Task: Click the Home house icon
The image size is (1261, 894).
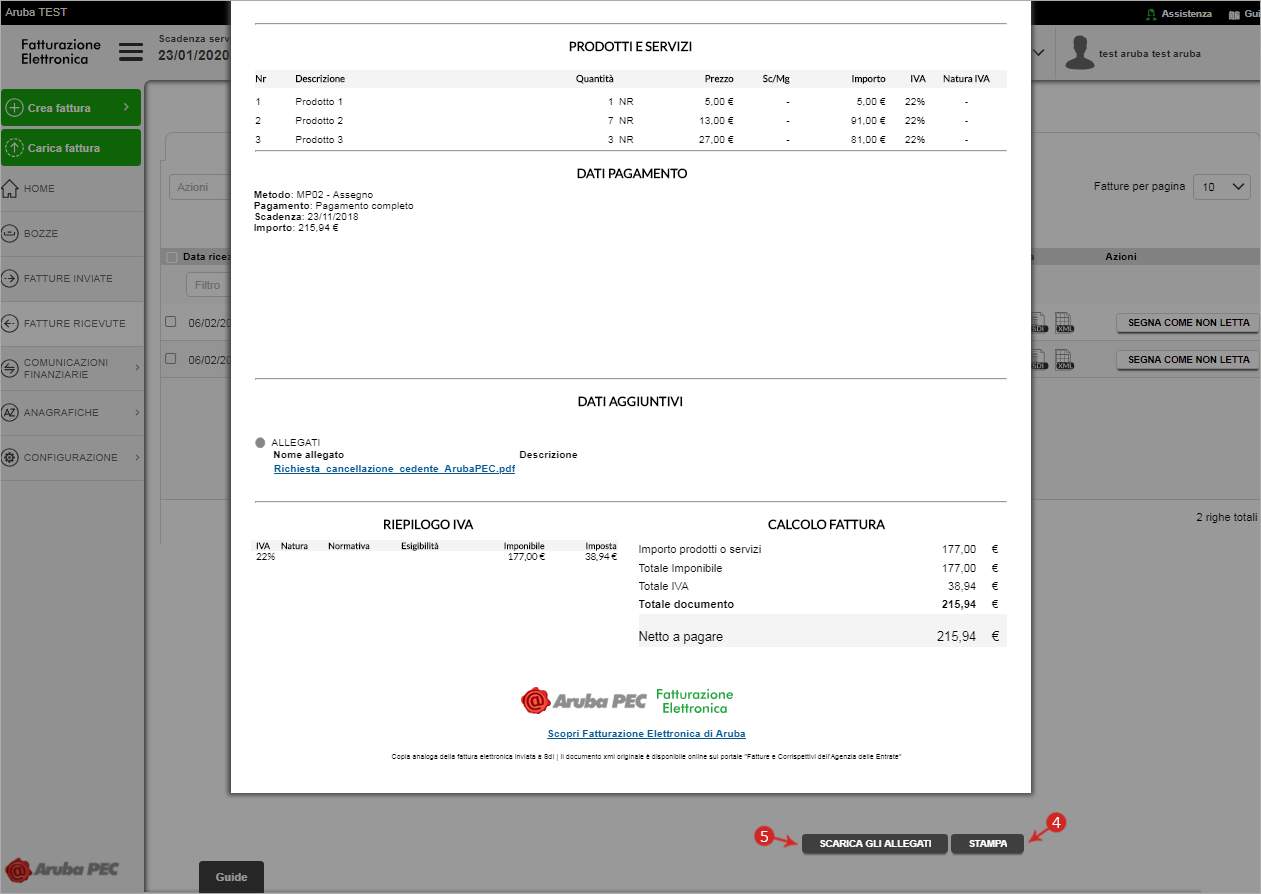Action: click(11, 188)
